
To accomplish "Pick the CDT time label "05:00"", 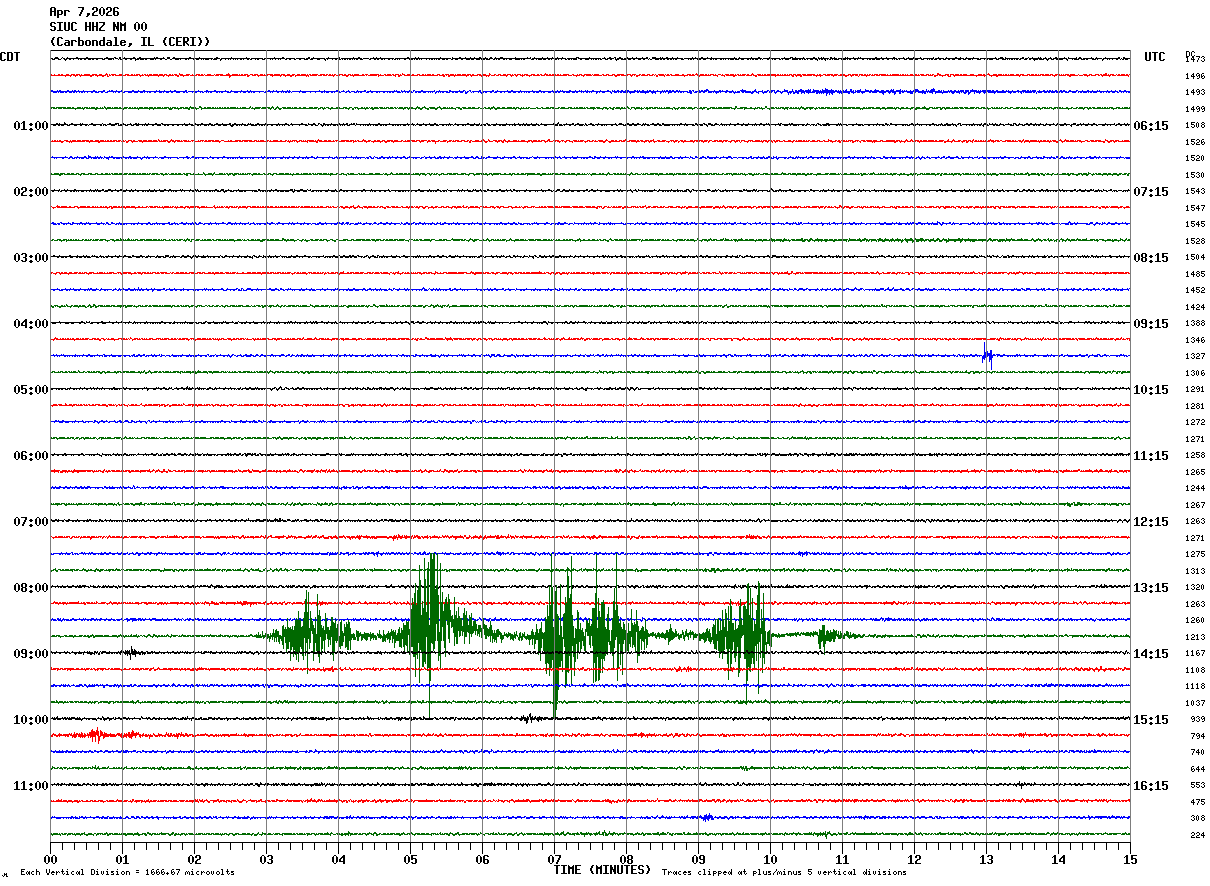I will 31,390.
